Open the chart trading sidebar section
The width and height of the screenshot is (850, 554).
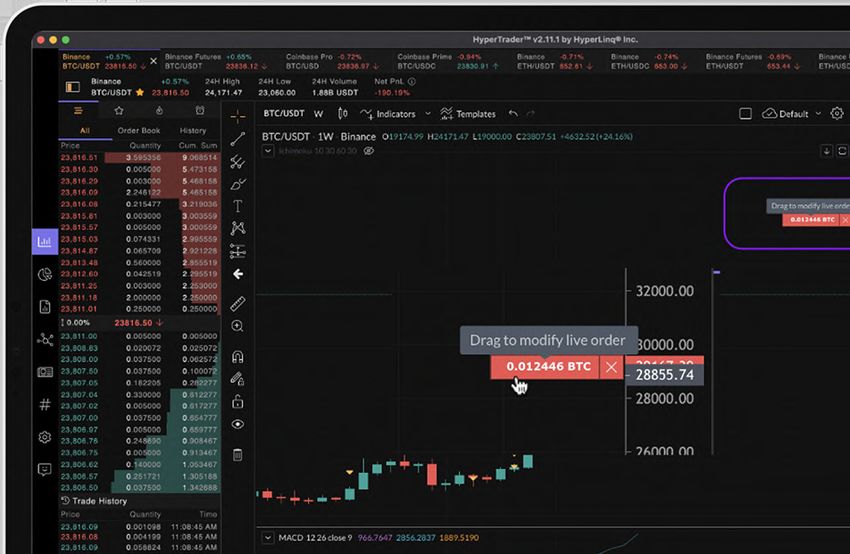(45, 241)
